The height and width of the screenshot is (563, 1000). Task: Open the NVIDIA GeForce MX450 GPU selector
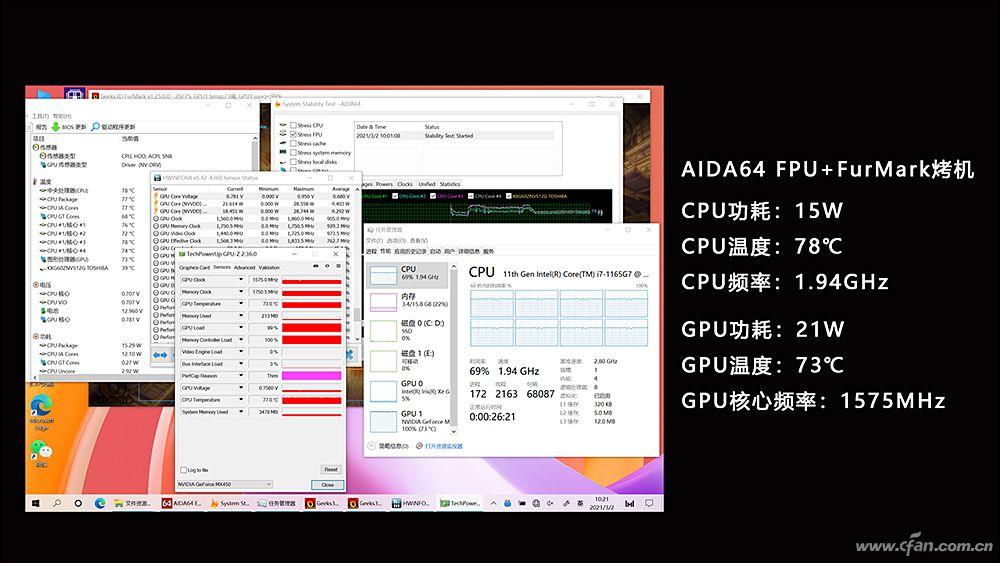224,484
